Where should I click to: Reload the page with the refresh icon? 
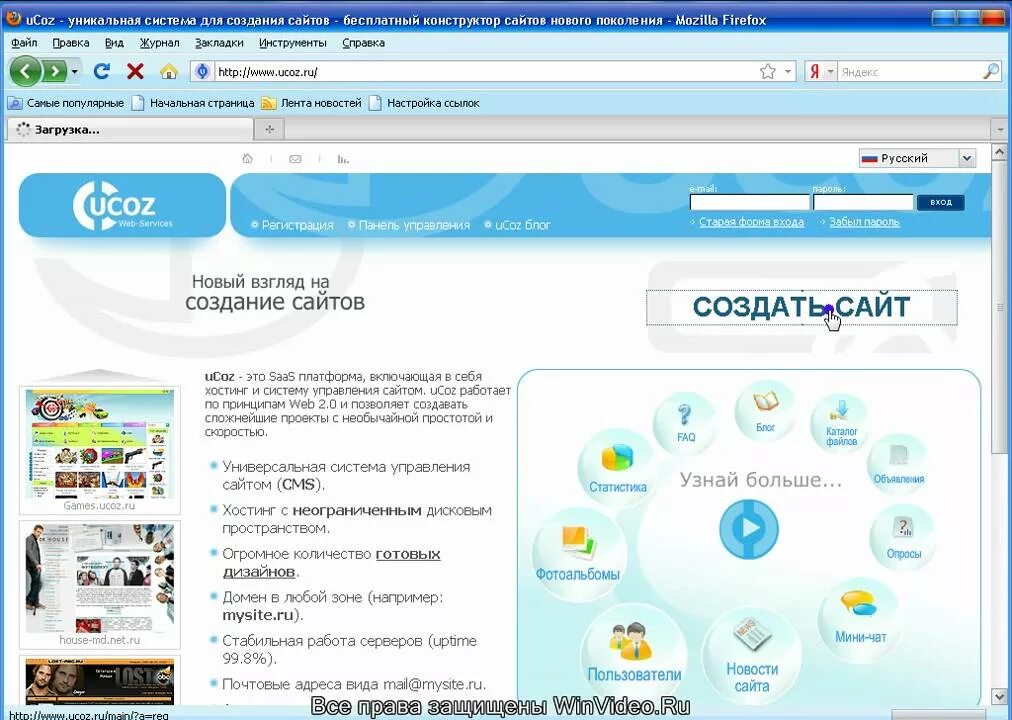tap(102, 72)
